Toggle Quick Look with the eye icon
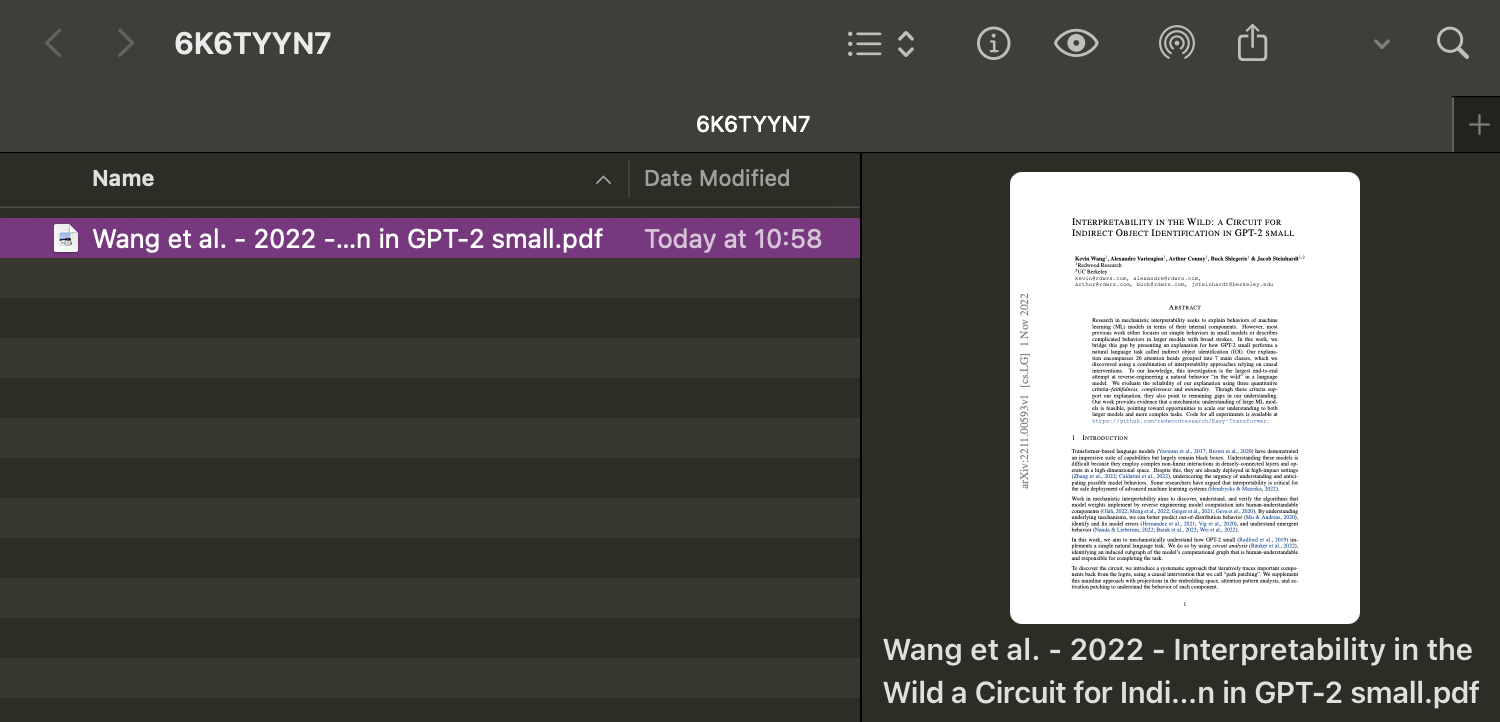This screenshot has height=722, width=1500. (1076, 44)
